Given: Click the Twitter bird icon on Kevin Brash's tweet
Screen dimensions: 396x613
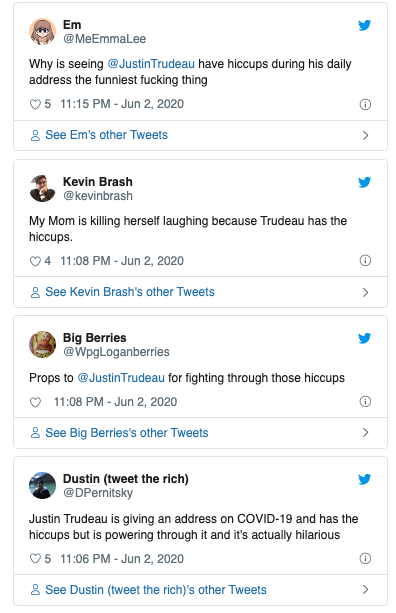Looking at the screenshot, I should coord(364,182).
